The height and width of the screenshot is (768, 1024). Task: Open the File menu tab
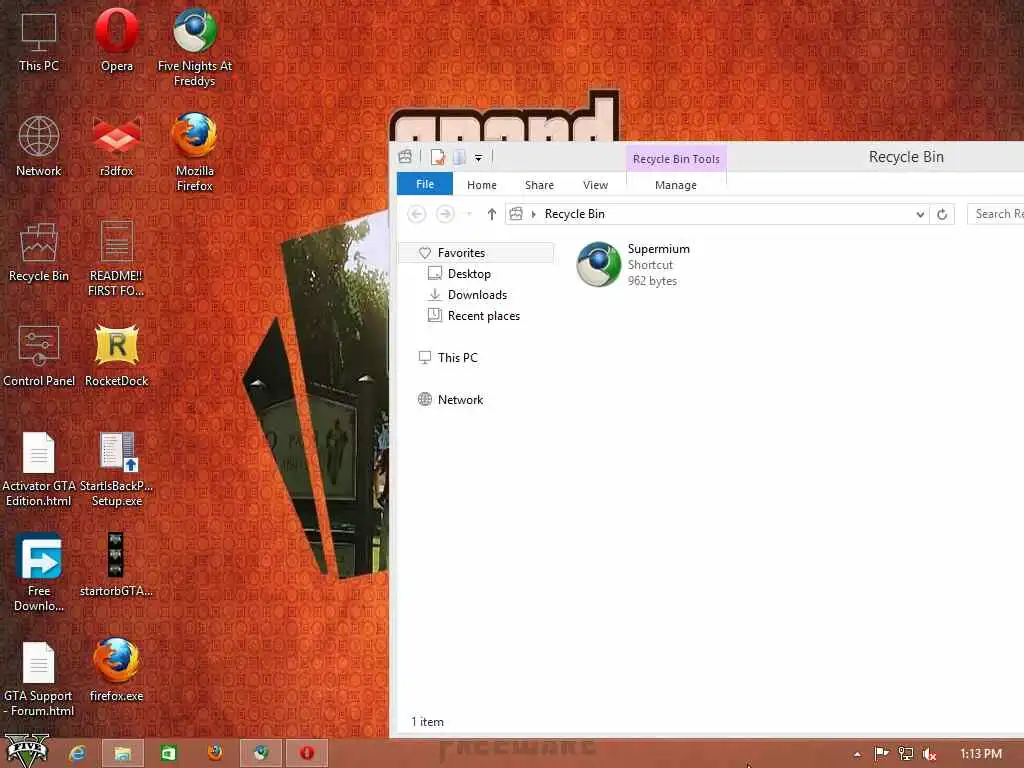(424, 184)
